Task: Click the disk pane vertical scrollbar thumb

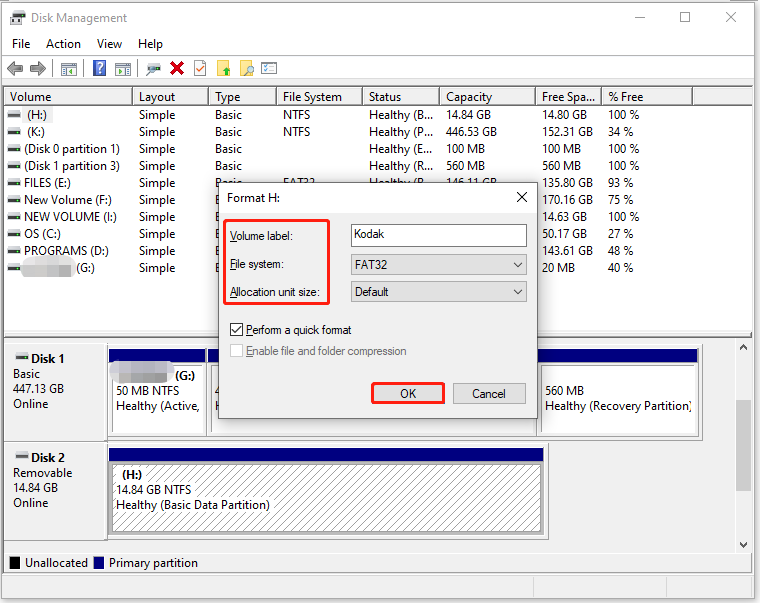Action: [743, 445]
